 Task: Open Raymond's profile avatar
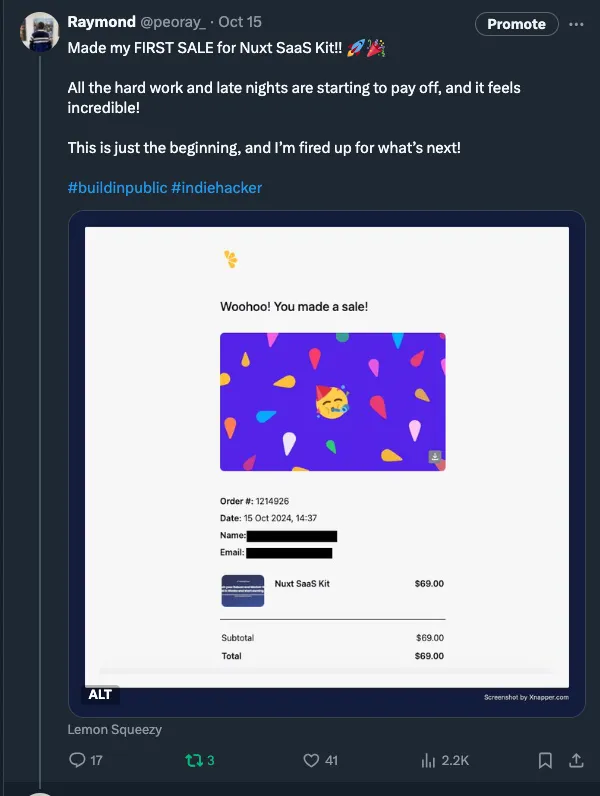point(39,32)
